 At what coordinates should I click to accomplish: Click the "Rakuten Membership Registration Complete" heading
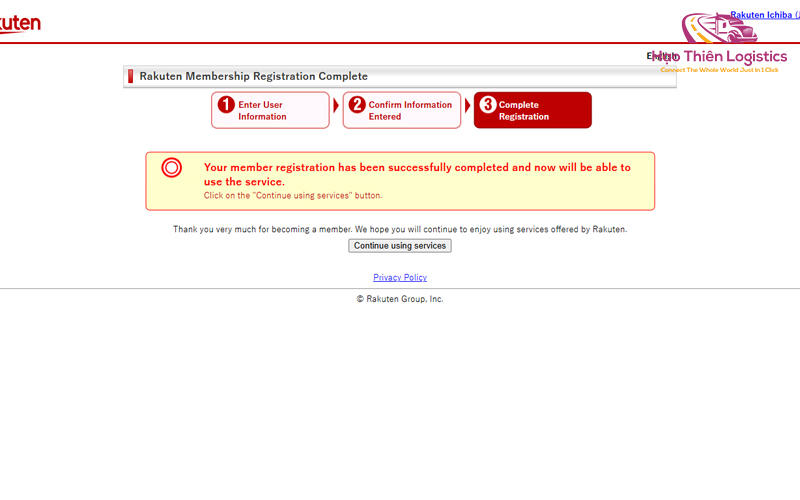pos(254,76)
